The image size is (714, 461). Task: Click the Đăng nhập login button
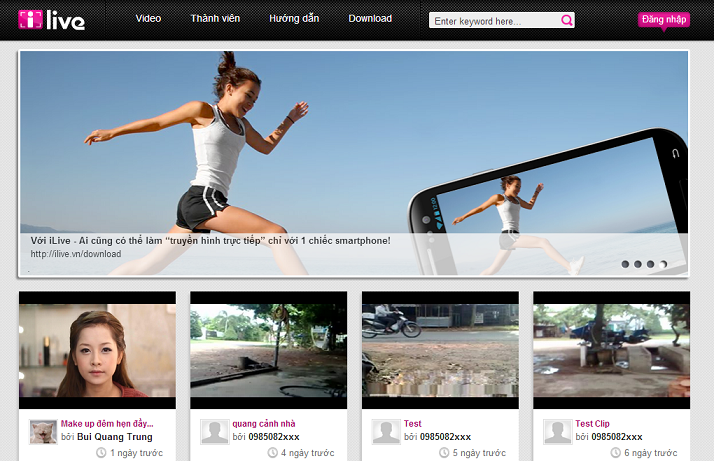[x=664, y=20]
